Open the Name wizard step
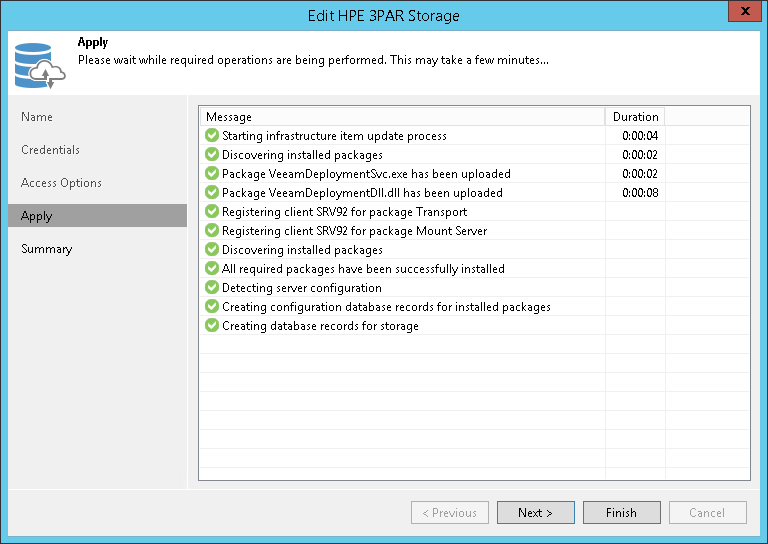768x544 pixels. click(37, 117)
